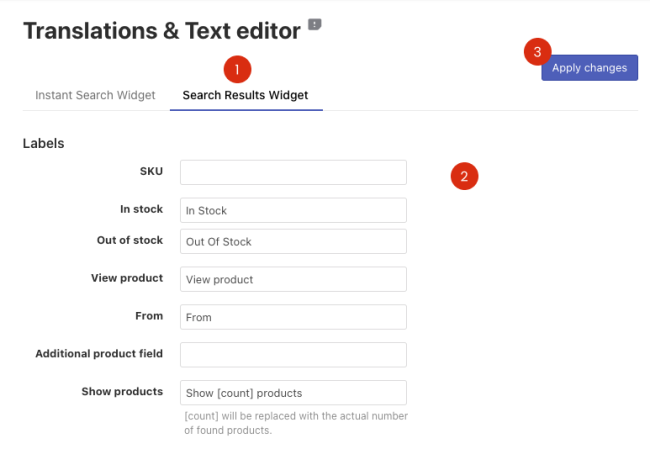Click the SKU field label
Viewport: 650px width, 449px height.
pos(151,171)
